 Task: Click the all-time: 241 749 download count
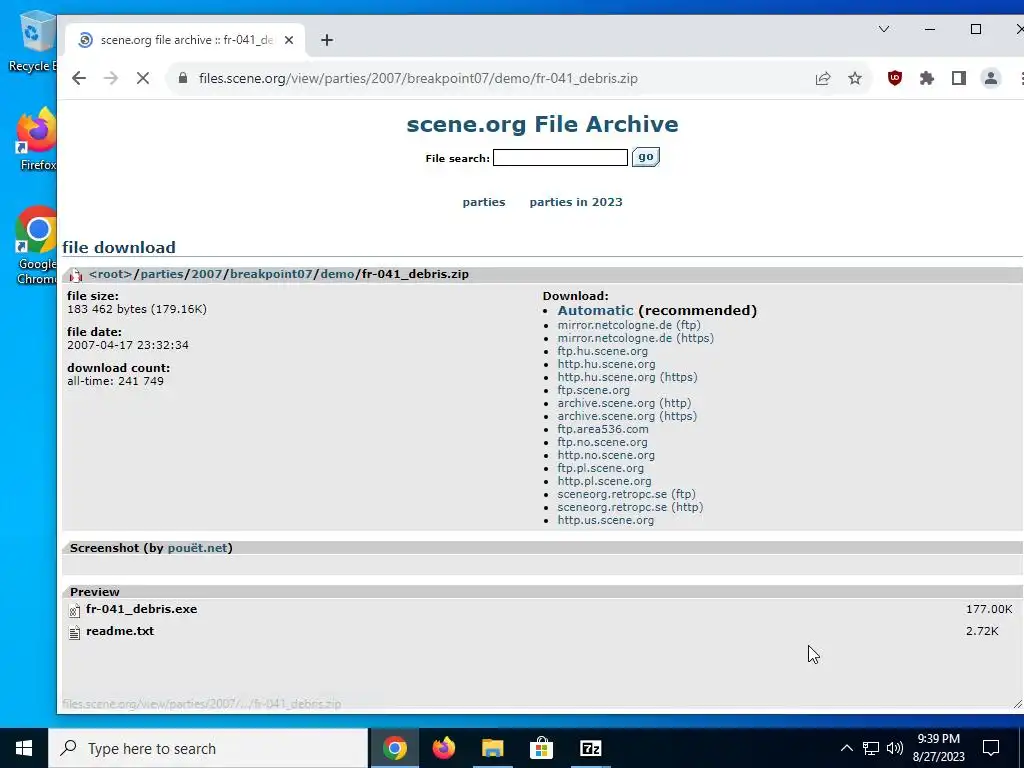click(x=116, y=381)
